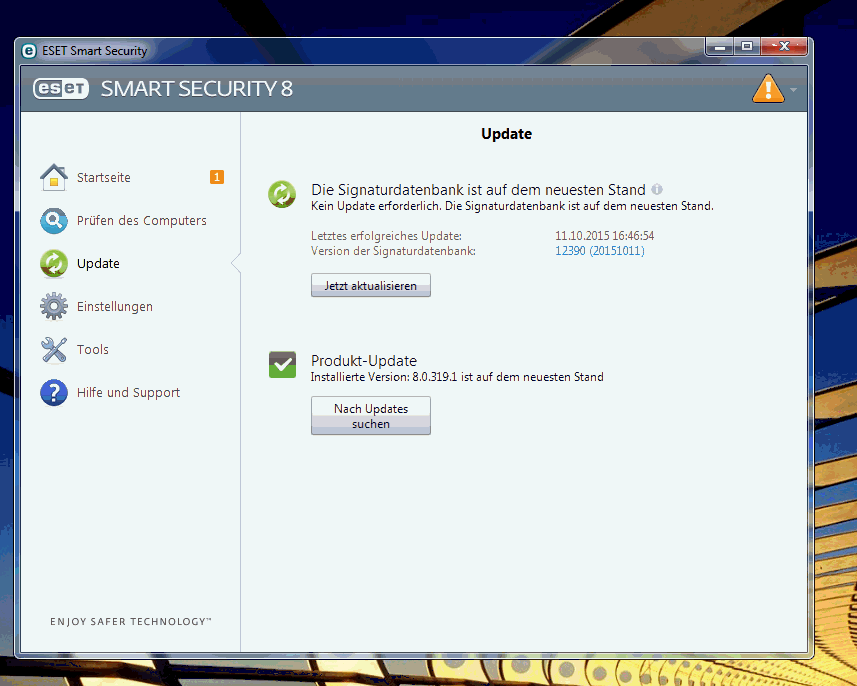Click the green Update sidebar icon
857x686 pixels.
(x=53, y=264)
